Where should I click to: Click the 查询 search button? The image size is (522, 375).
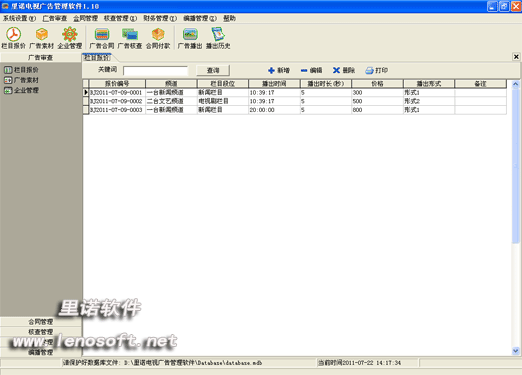(x=213, y=70)
